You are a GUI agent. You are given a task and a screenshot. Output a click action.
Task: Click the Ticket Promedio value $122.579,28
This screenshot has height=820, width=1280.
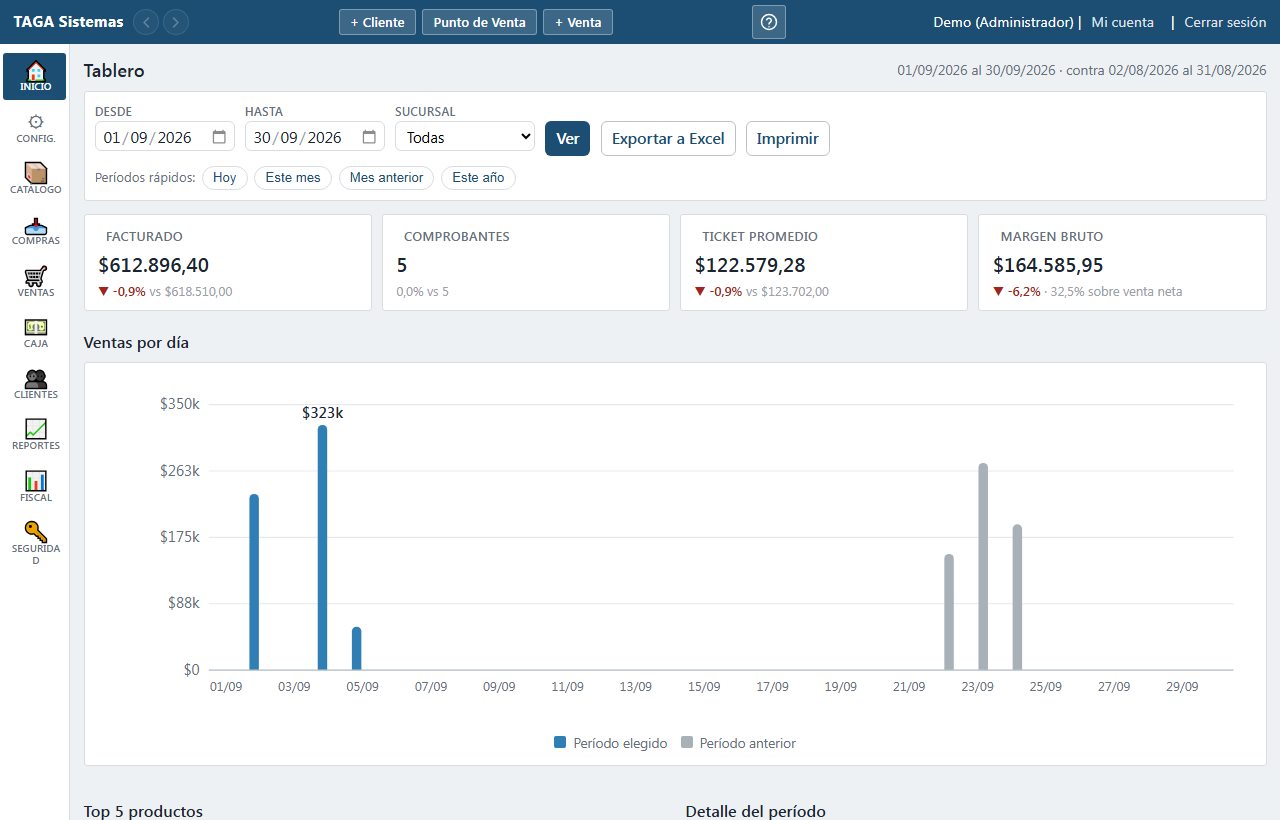click(750, 265)
